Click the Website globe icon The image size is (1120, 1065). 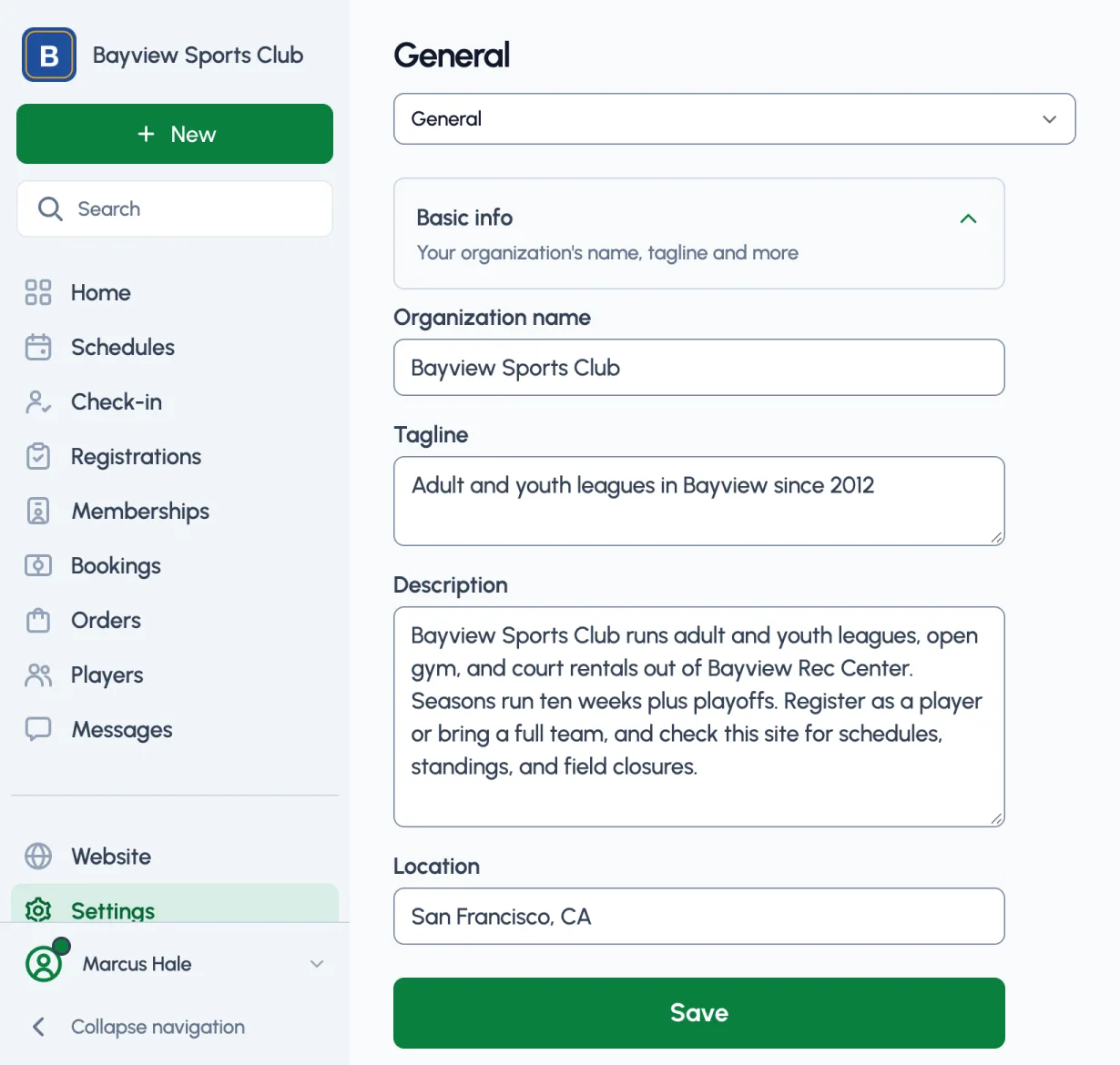click(38, 857)
